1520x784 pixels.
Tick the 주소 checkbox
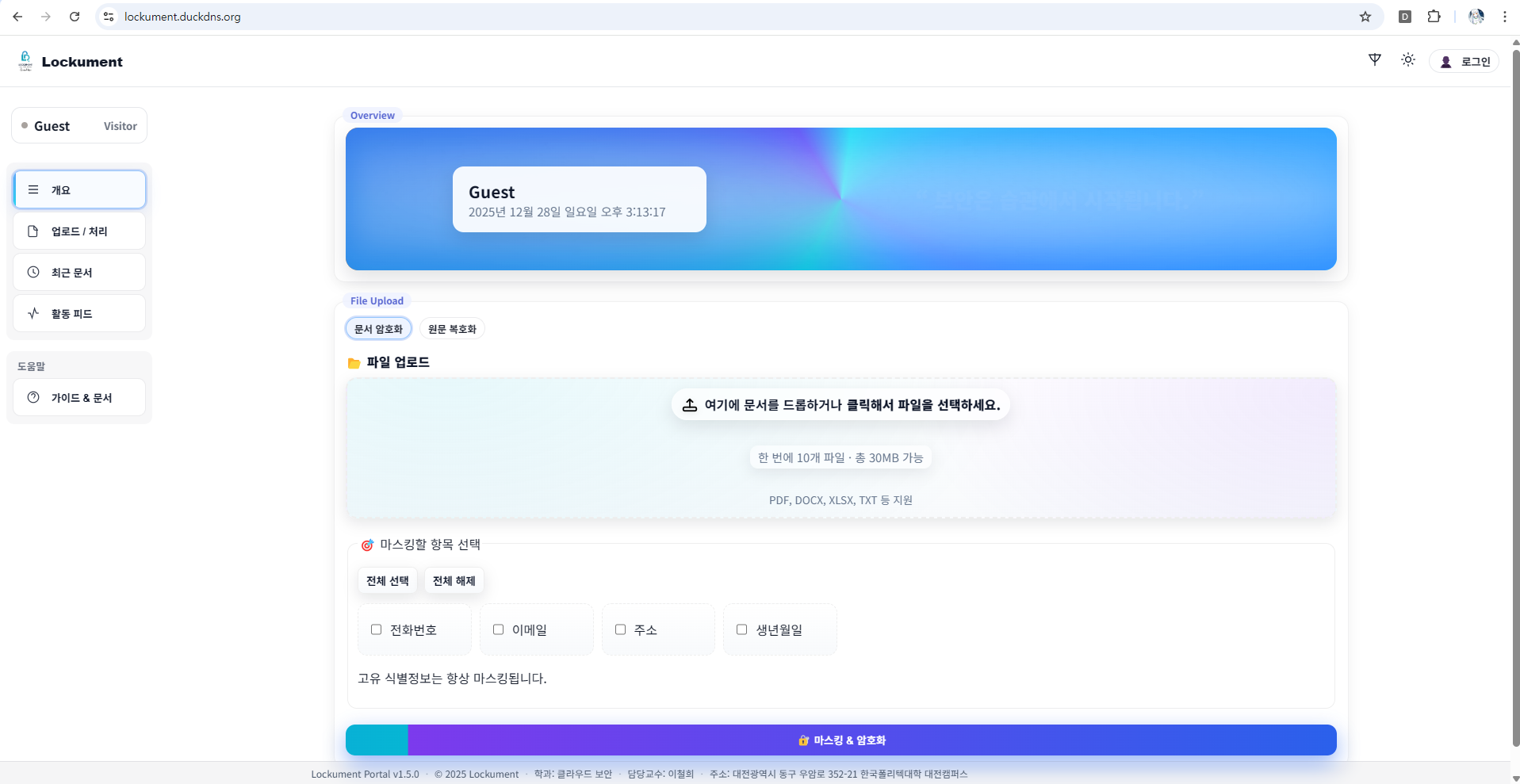620,629
